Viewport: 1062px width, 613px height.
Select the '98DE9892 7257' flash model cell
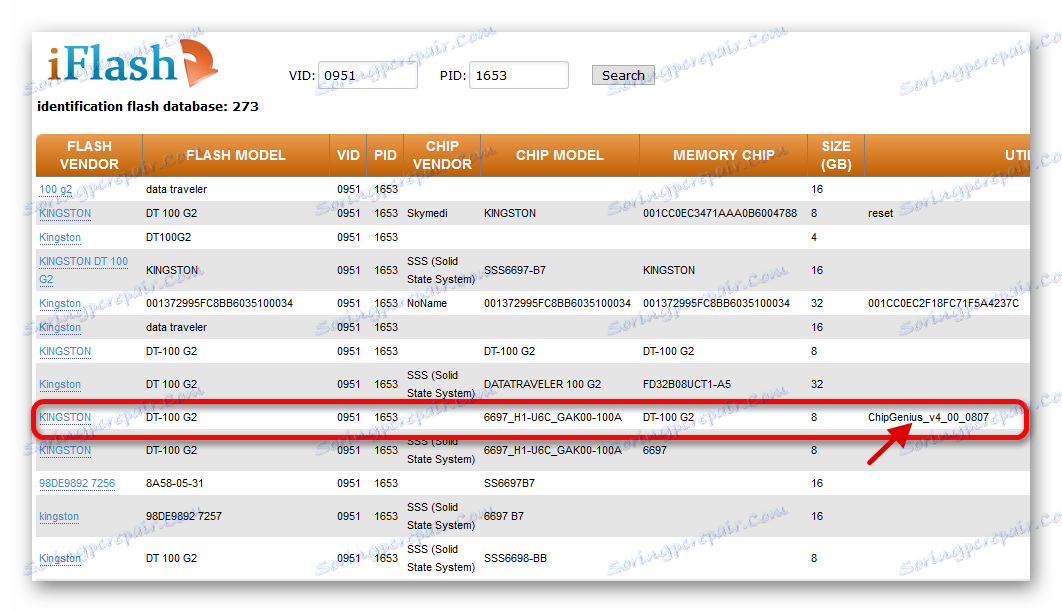184,516
